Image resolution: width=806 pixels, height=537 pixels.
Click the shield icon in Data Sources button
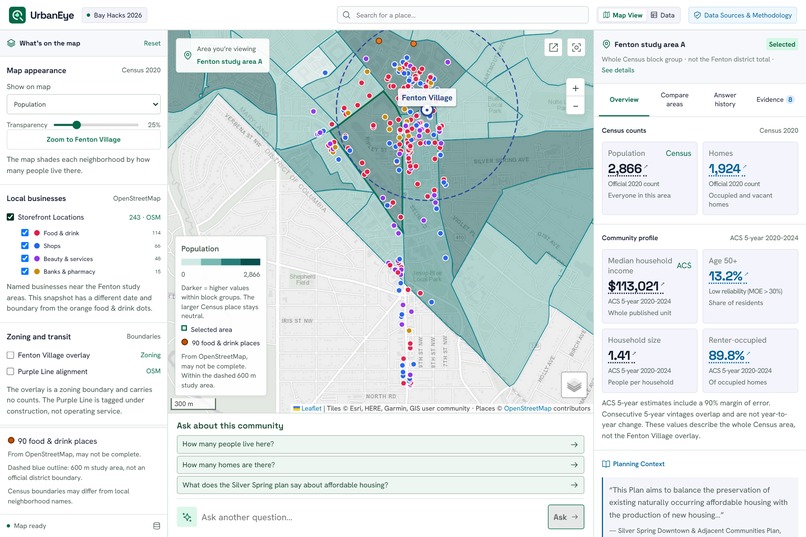tap(697, 15)
